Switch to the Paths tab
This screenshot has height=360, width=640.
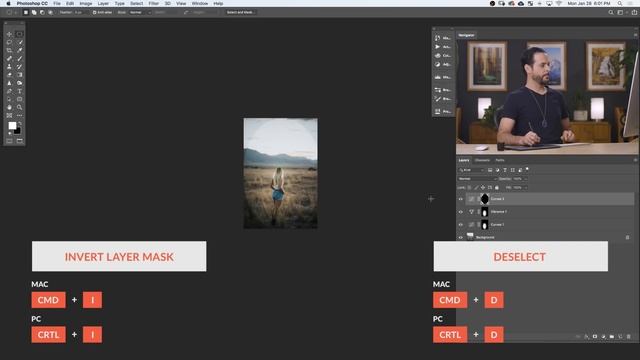click(500, 160)
